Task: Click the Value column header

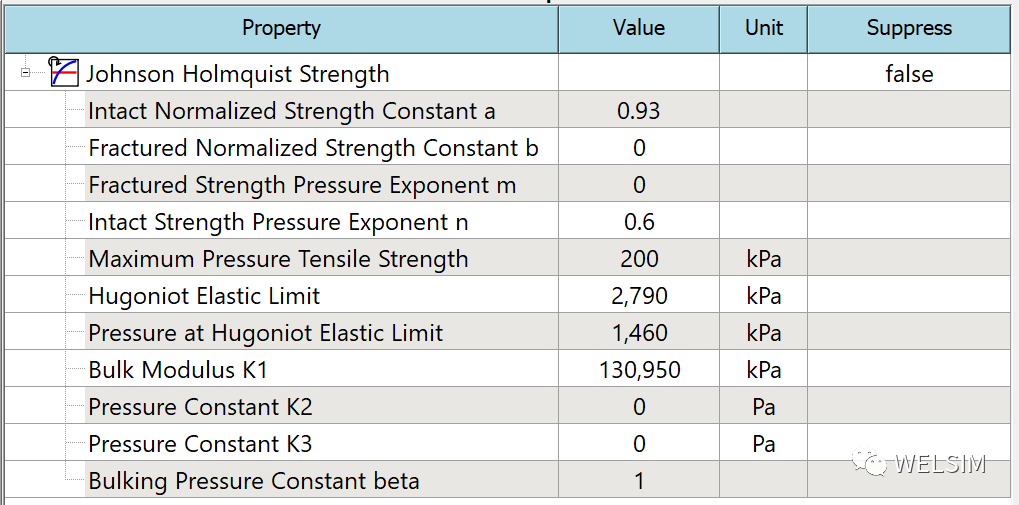Action: pyautogui.click(x=639, y=28)
